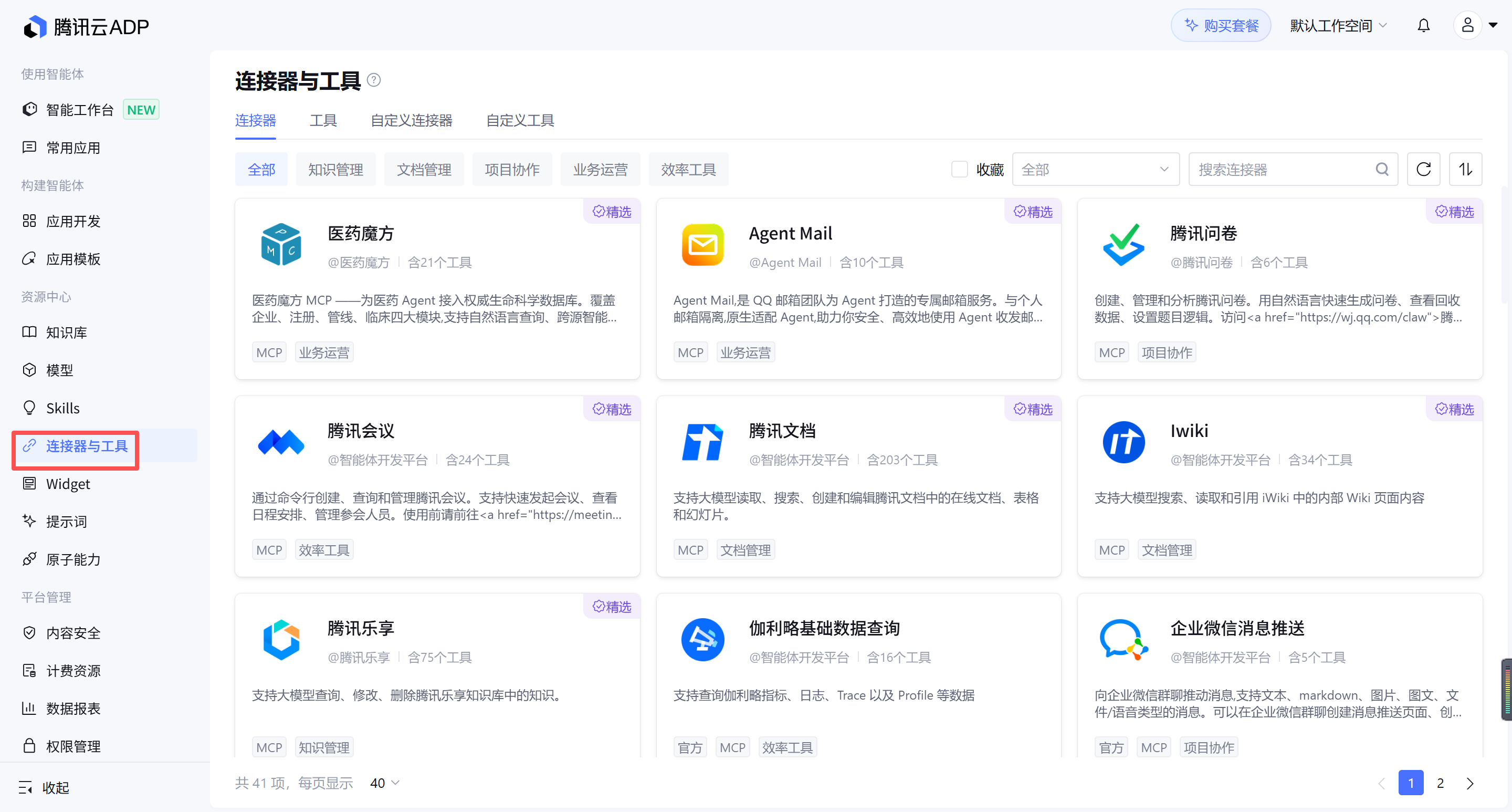Open the 腾讯问卷 checkmark icon
1512x812 pixels.
(x=1123, y=244)
